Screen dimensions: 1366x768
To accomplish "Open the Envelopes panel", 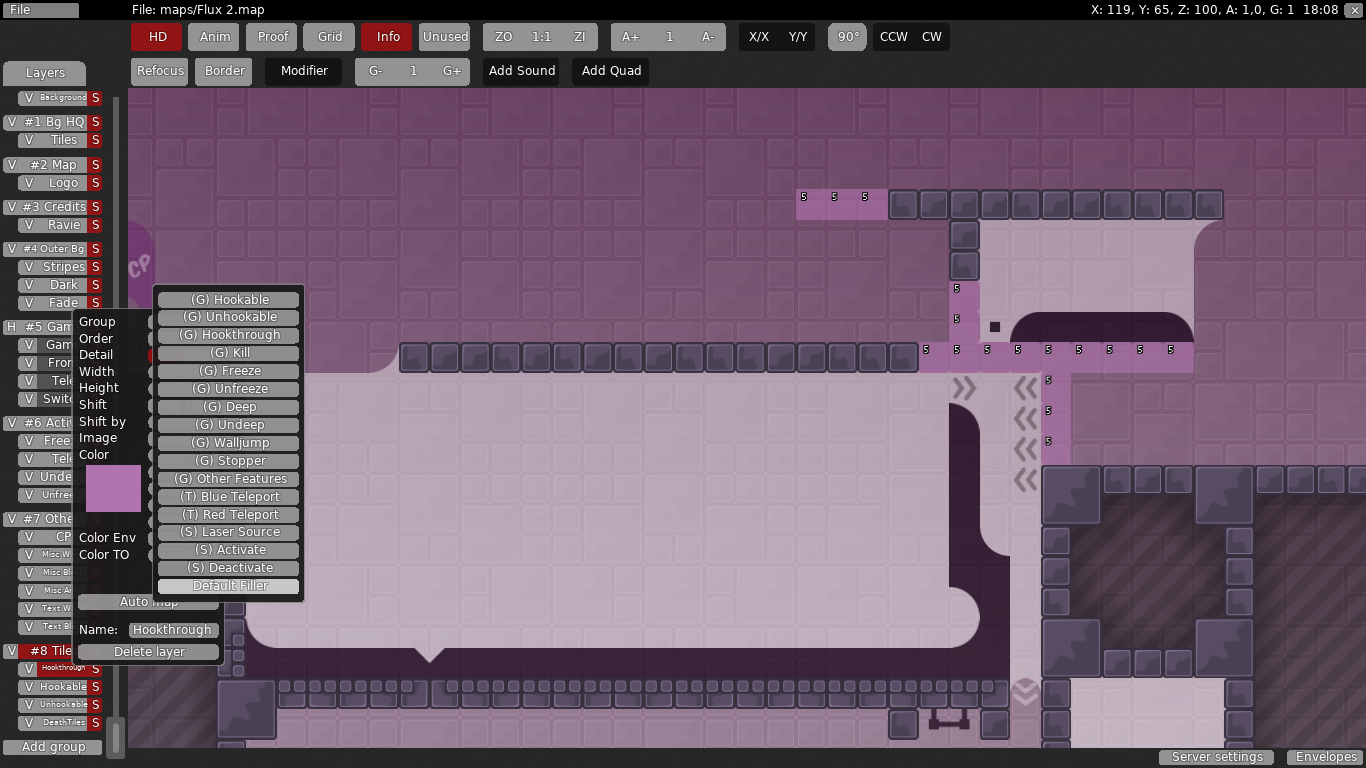I will [x=1326, y=757].
